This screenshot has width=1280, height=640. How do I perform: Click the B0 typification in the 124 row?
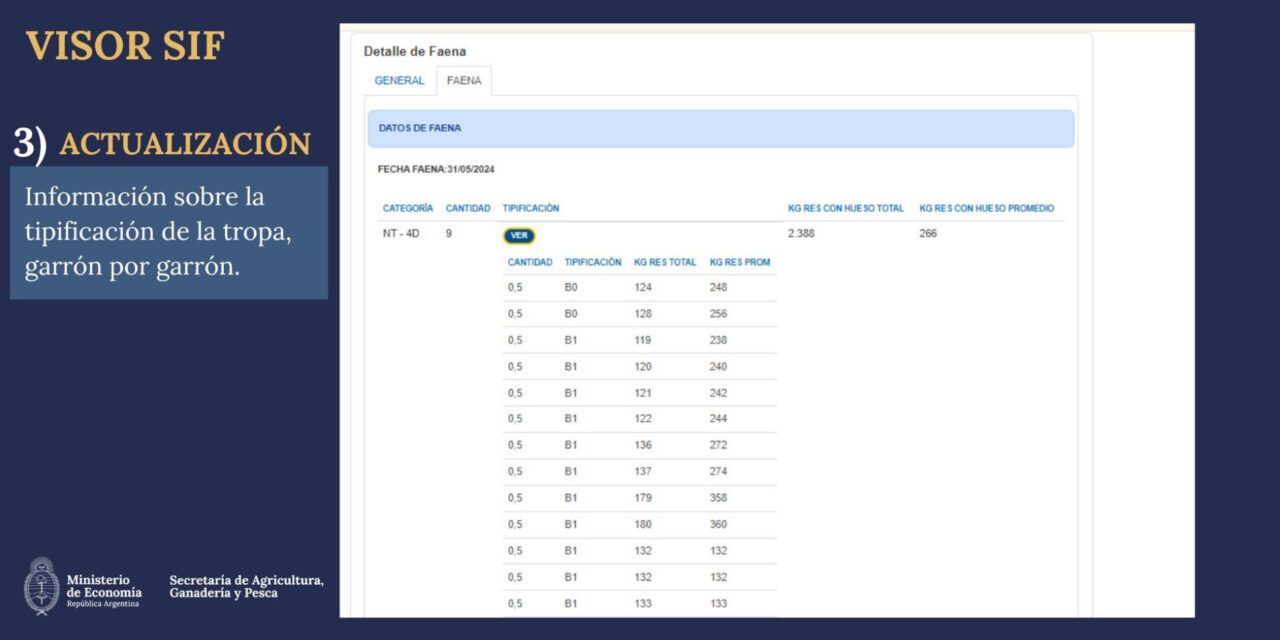pyautogui.click(x=571, y=287)
